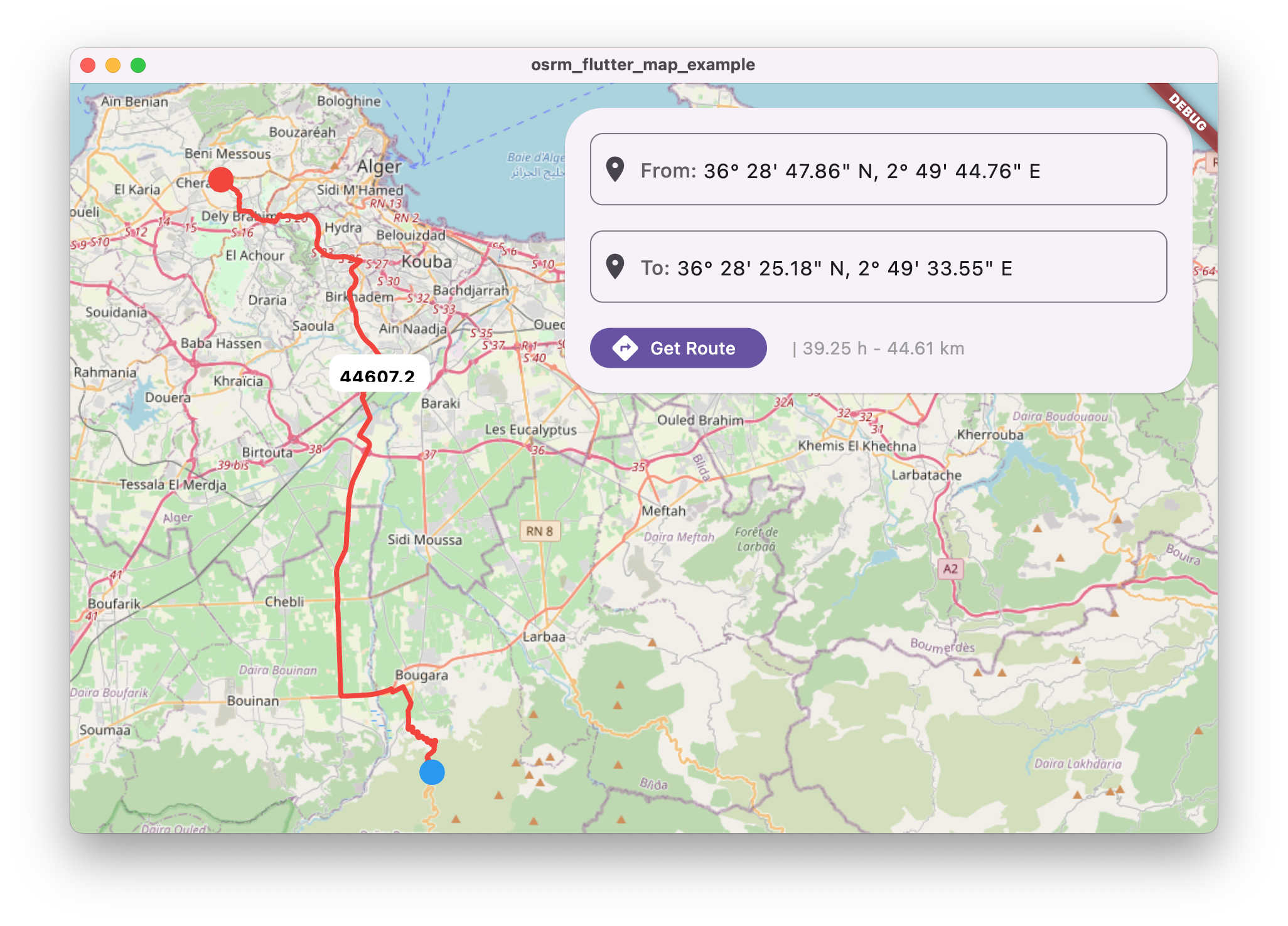
Task: Click the RN 8 road shield
Action: coord(539,531)
